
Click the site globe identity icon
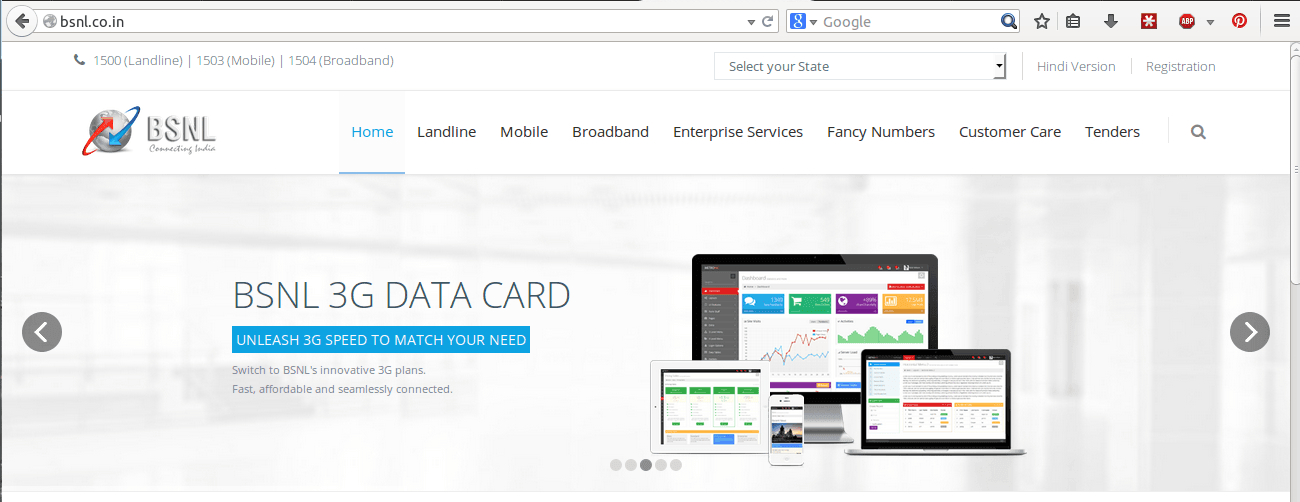click(49, 21)
